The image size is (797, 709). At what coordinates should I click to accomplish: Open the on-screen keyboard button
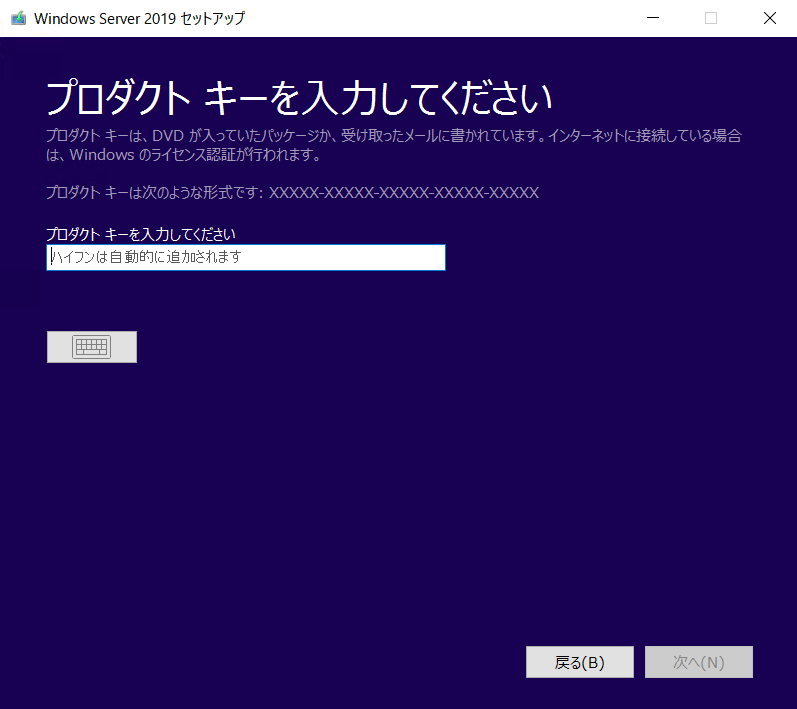click(x=91, y=347)
